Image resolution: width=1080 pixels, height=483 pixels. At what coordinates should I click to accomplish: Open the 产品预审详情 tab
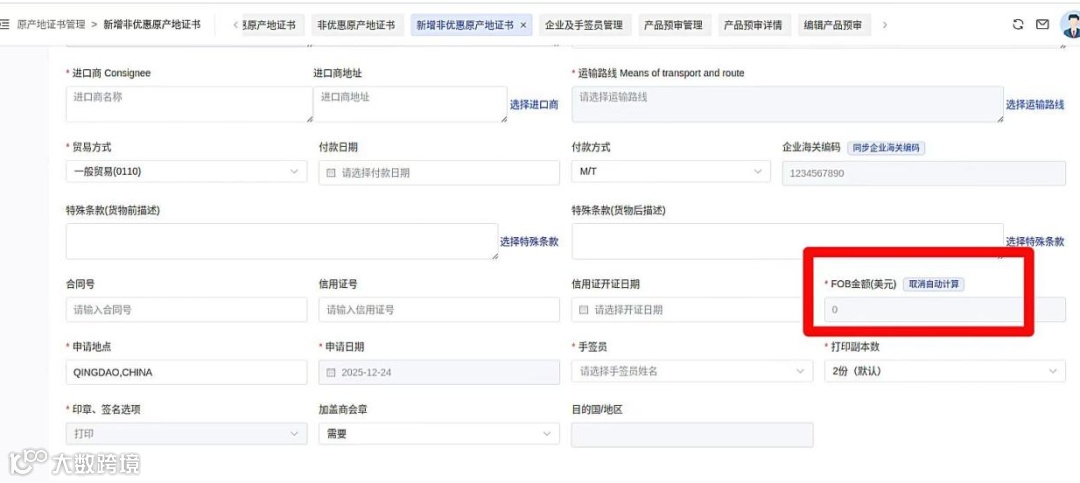(x=753, y=25)
